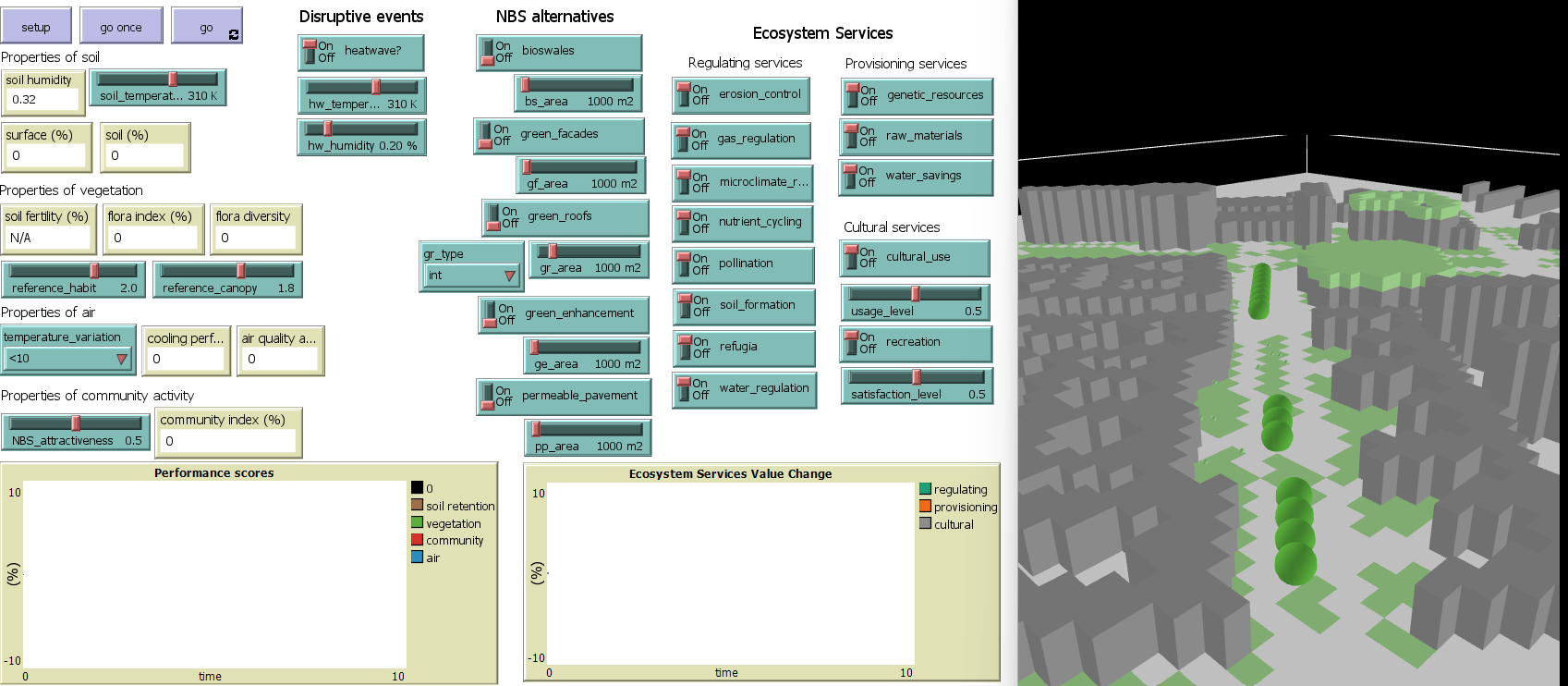This screenshot has height=686, width=1568.
Task: Adjust ge_area slider
Action: (587, 356)
